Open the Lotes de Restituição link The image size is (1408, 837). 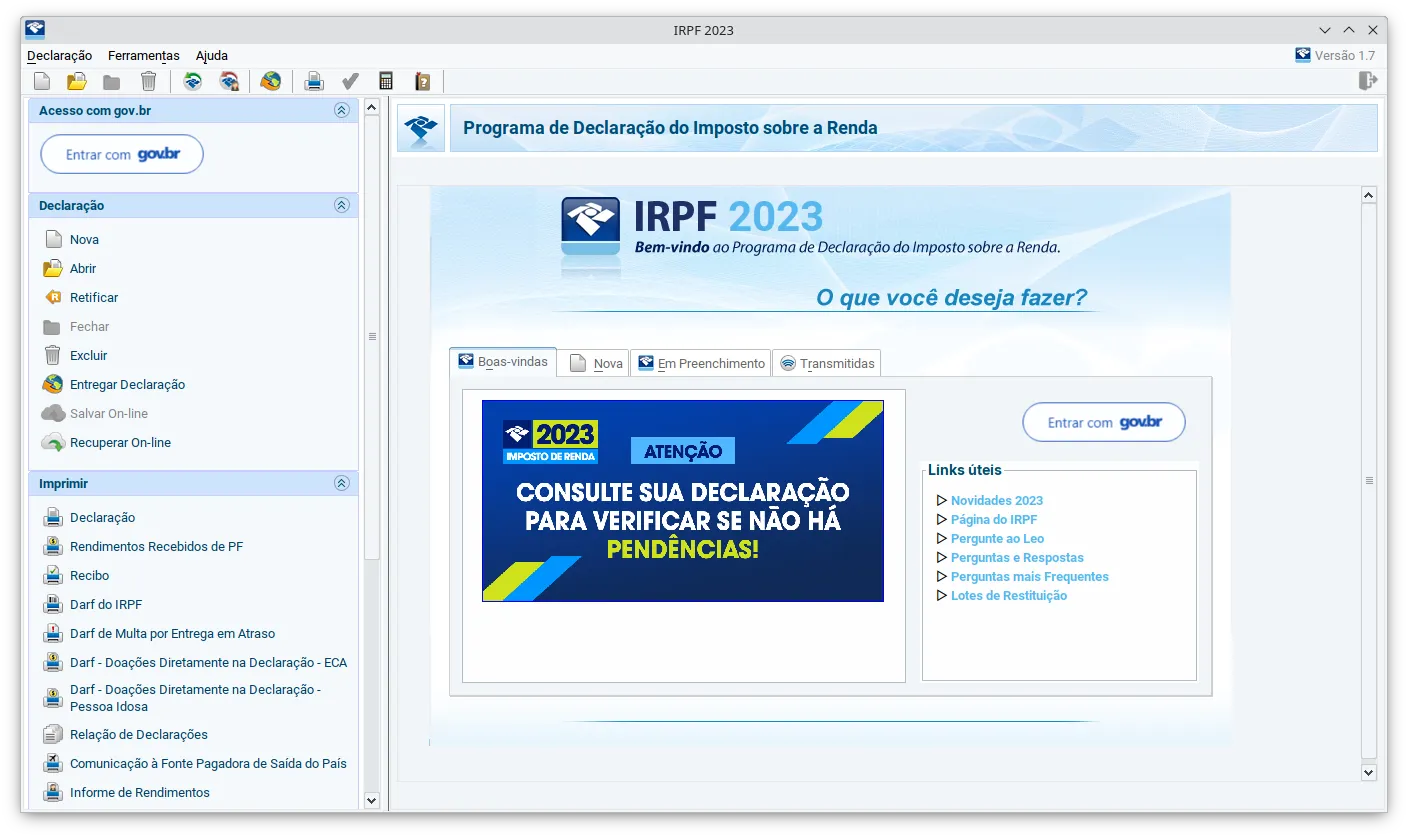pos(1008,596)
